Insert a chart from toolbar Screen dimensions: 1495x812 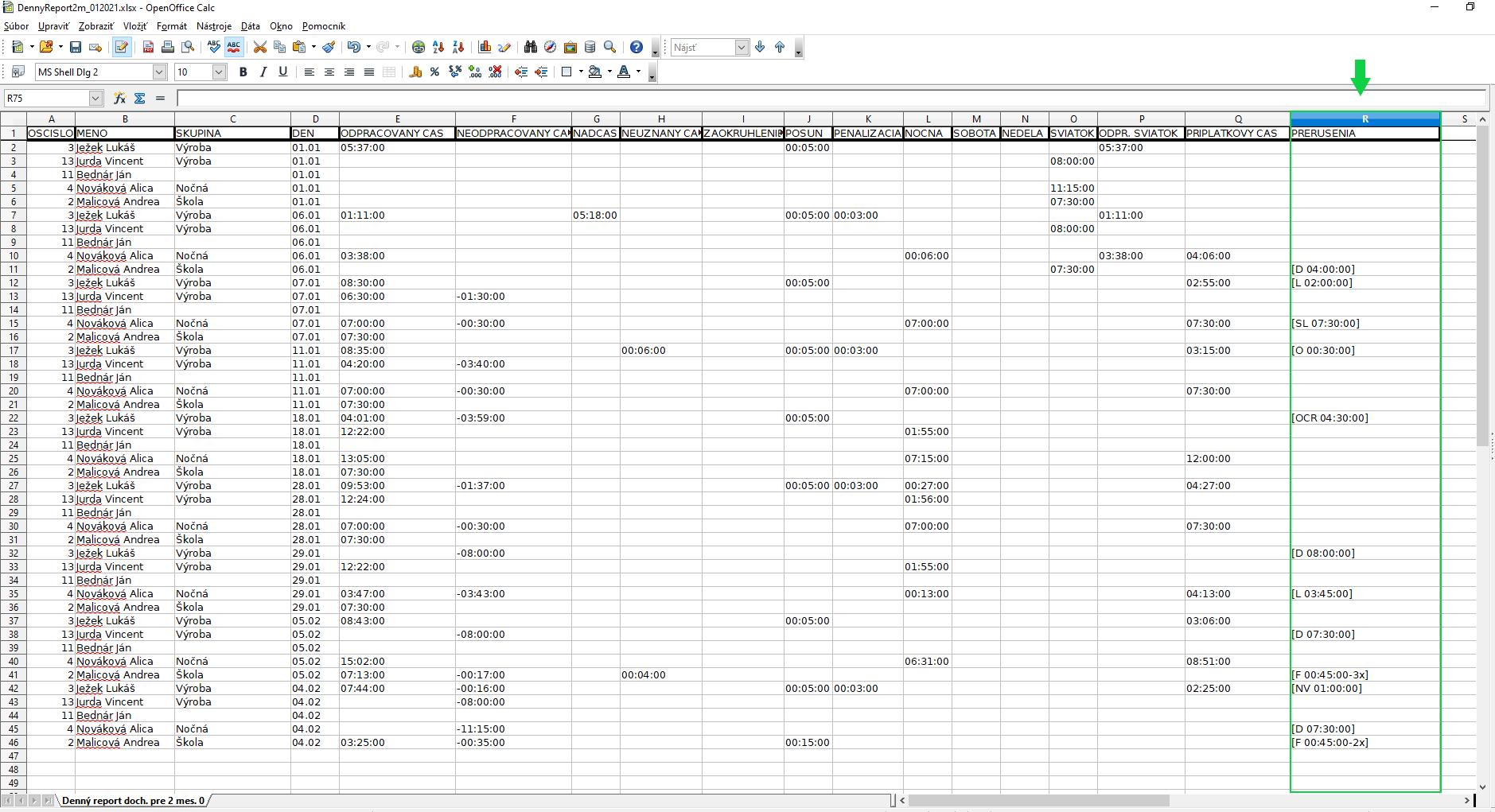tap(485, 48)
